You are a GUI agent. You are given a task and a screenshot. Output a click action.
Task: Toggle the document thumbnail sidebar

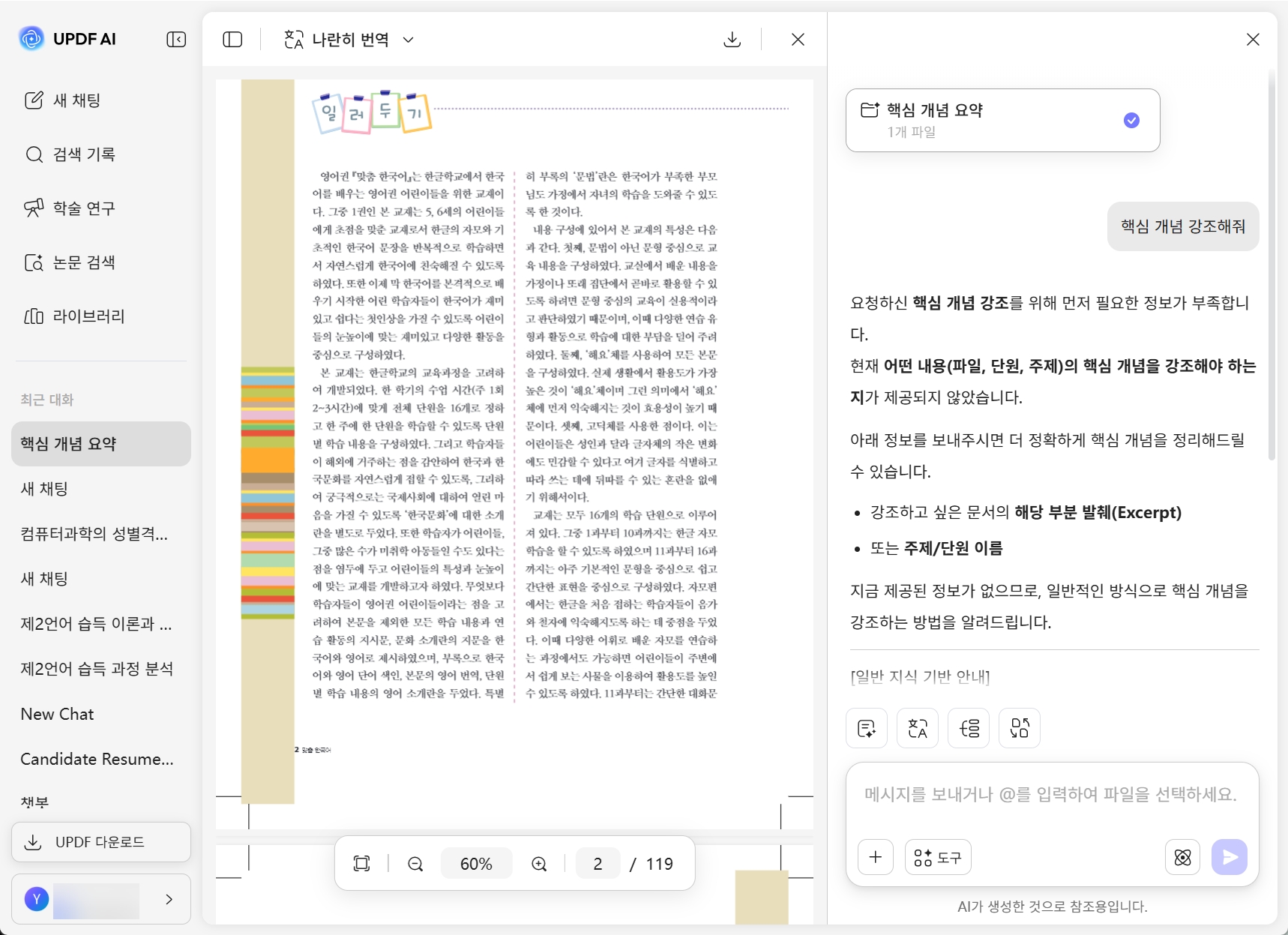pos(232,39)
